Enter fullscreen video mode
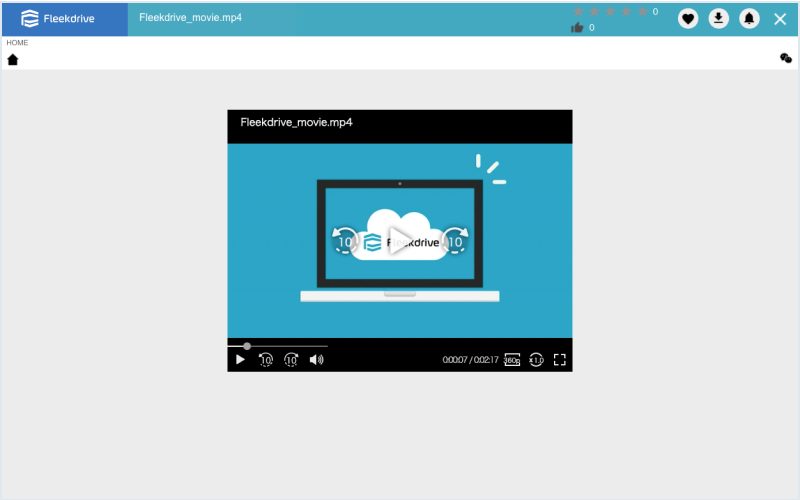The image size is (800, 500). coord(560,360)
